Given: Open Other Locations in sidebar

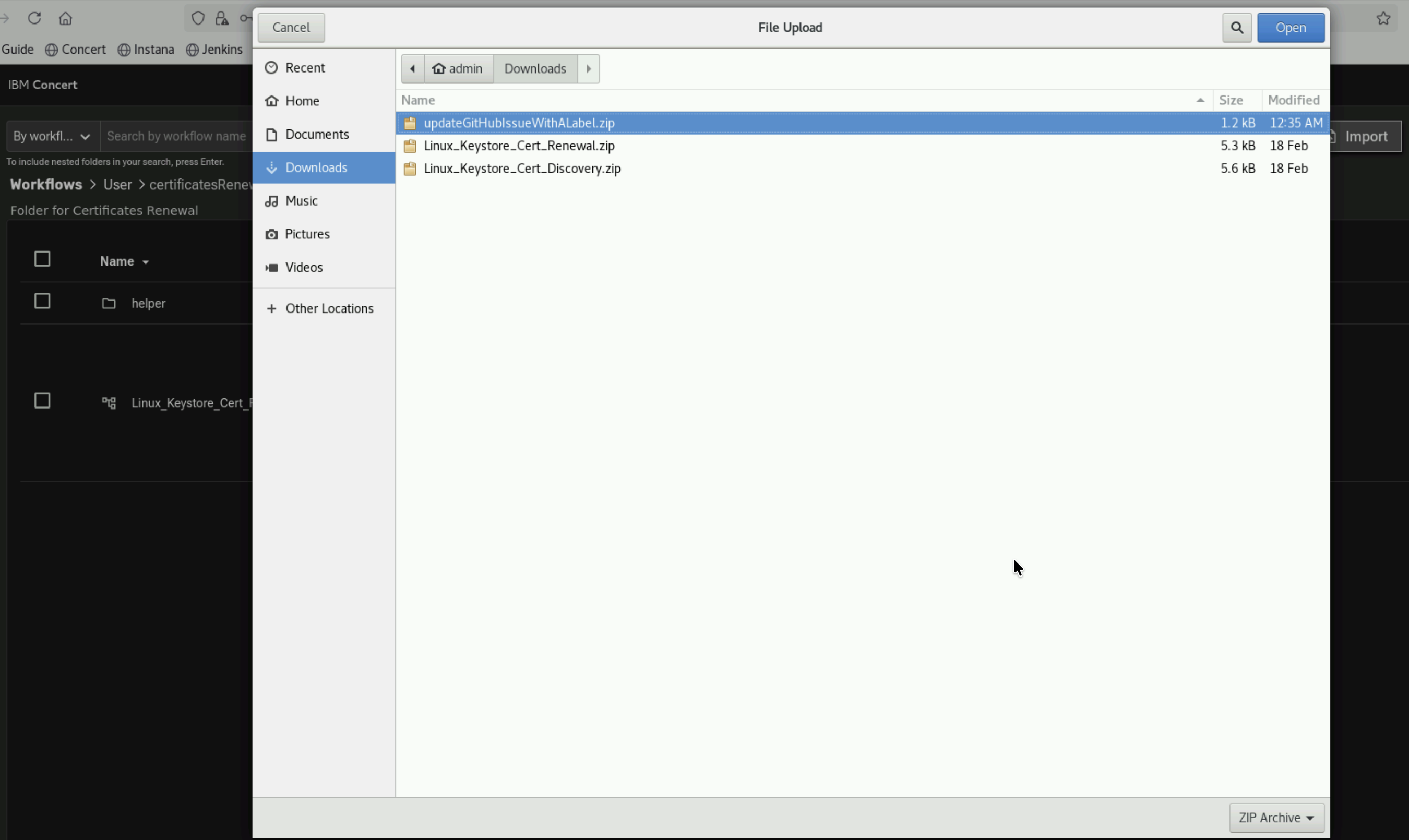Looking at the screenshot, I should coord(329,308).
